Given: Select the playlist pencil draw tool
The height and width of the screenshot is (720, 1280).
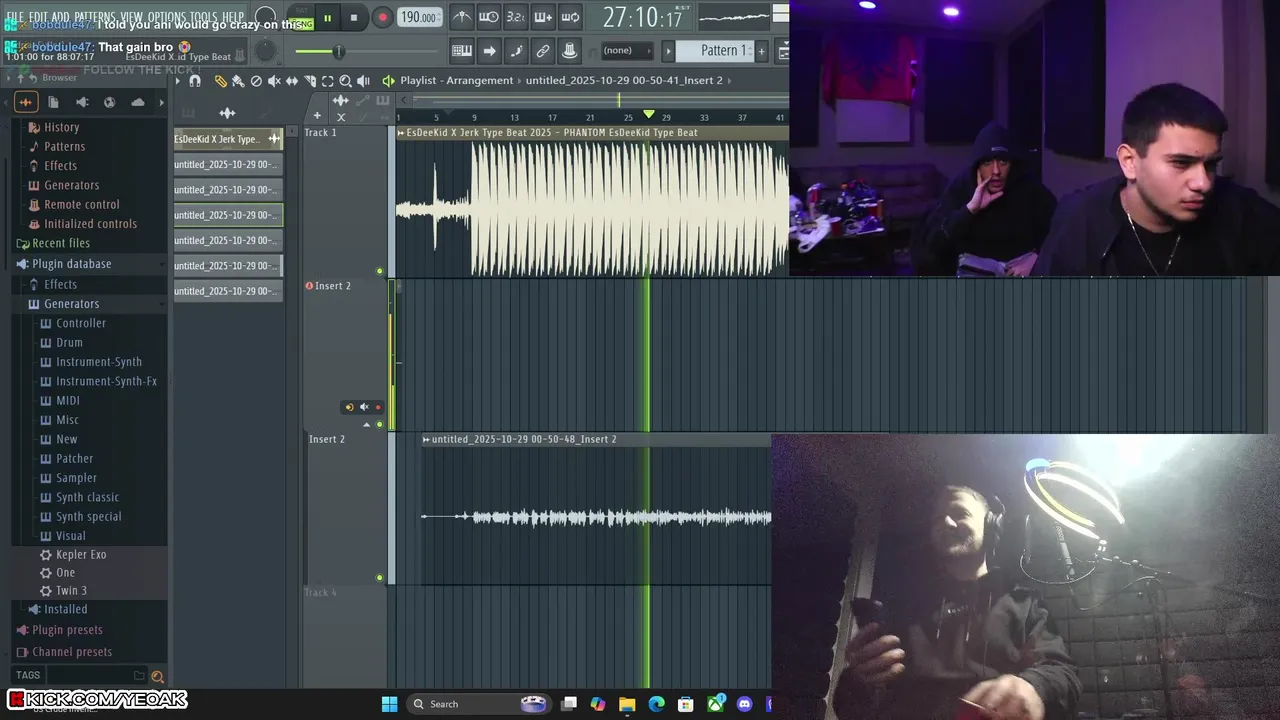Looking at the screenshot, I should click(221, 81).
